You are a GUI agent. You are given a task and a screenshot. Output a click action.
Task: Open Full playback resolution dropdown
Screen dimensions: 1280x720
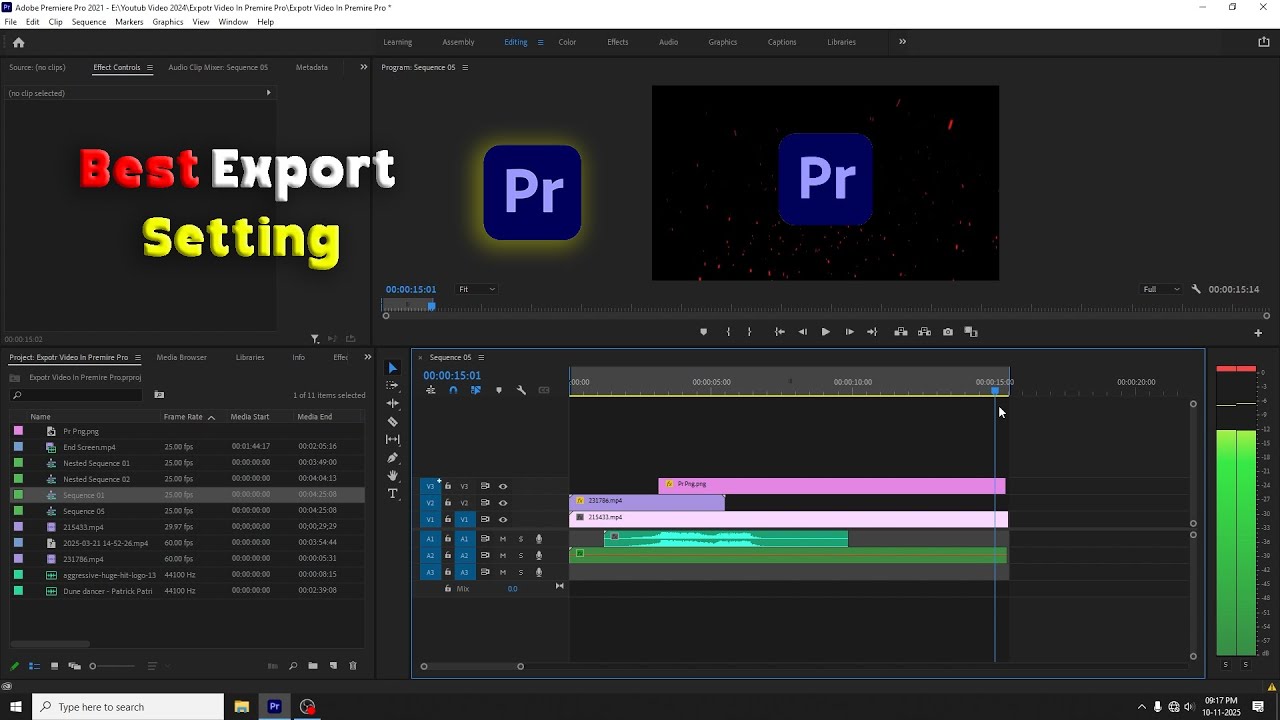[x=1161, y=289]
